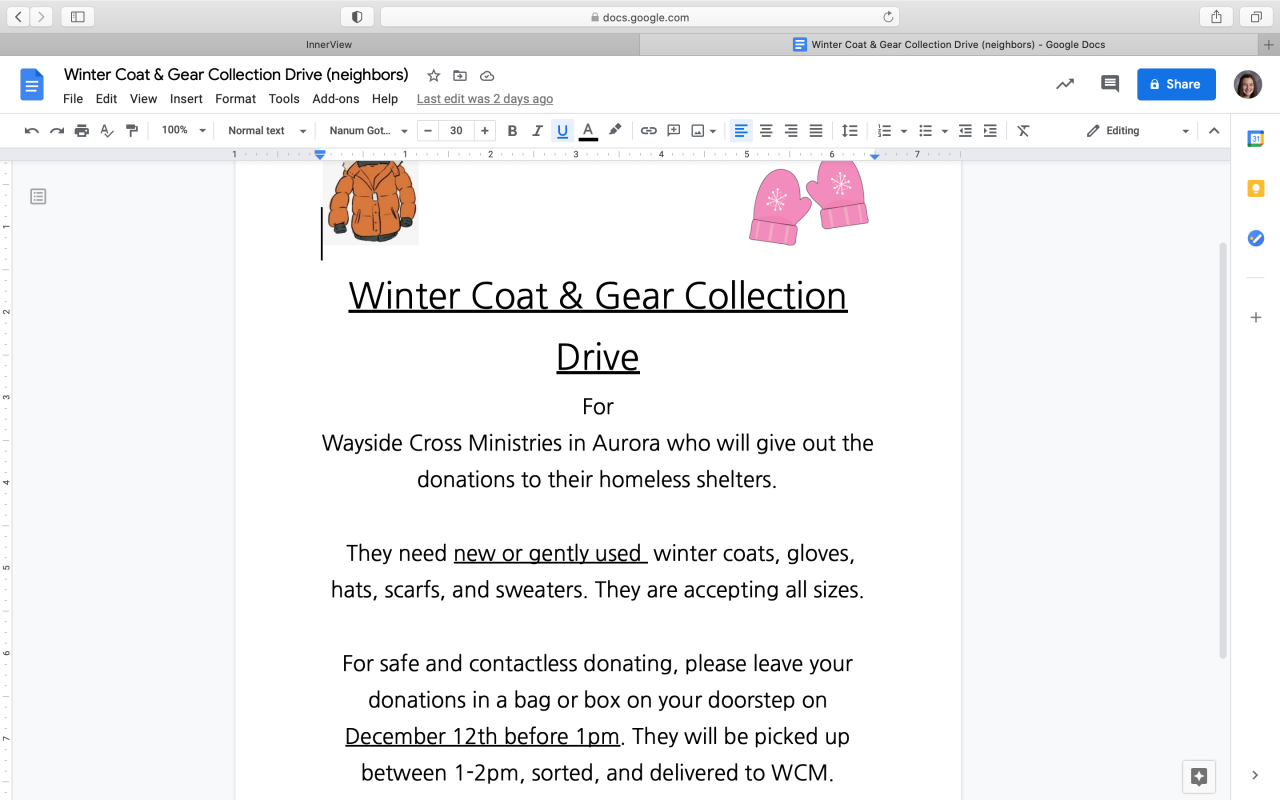This screenshot has width=1280, height=800.
Task: Open the Edit menu
Action: (x=106, y=99)
